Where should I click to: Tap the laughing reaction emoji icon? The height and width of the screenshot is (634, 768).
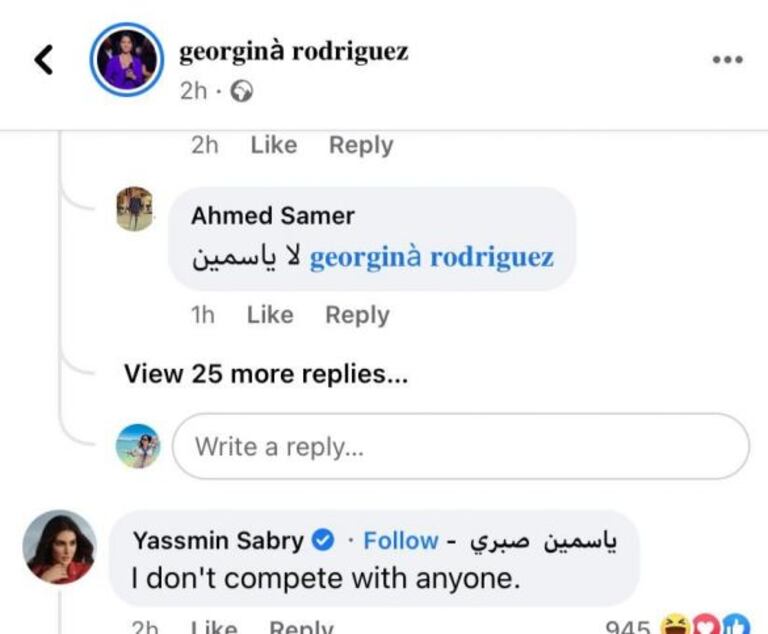673,624
